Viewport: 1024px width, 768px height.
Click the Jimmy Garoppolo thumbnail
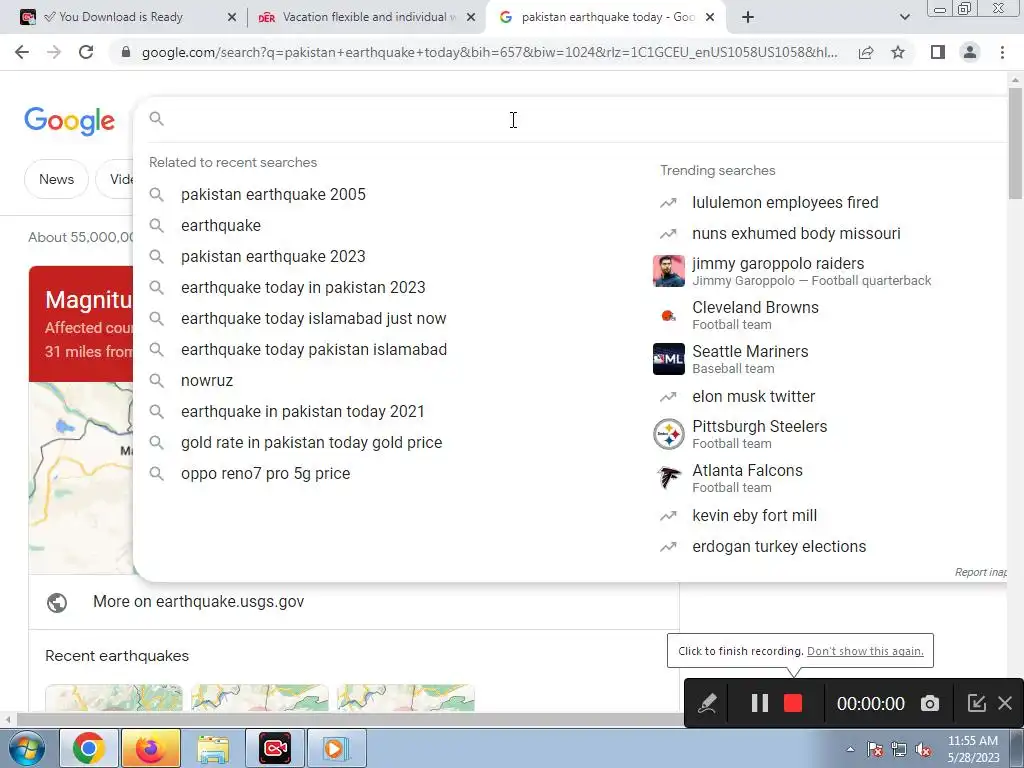point(669,271)
